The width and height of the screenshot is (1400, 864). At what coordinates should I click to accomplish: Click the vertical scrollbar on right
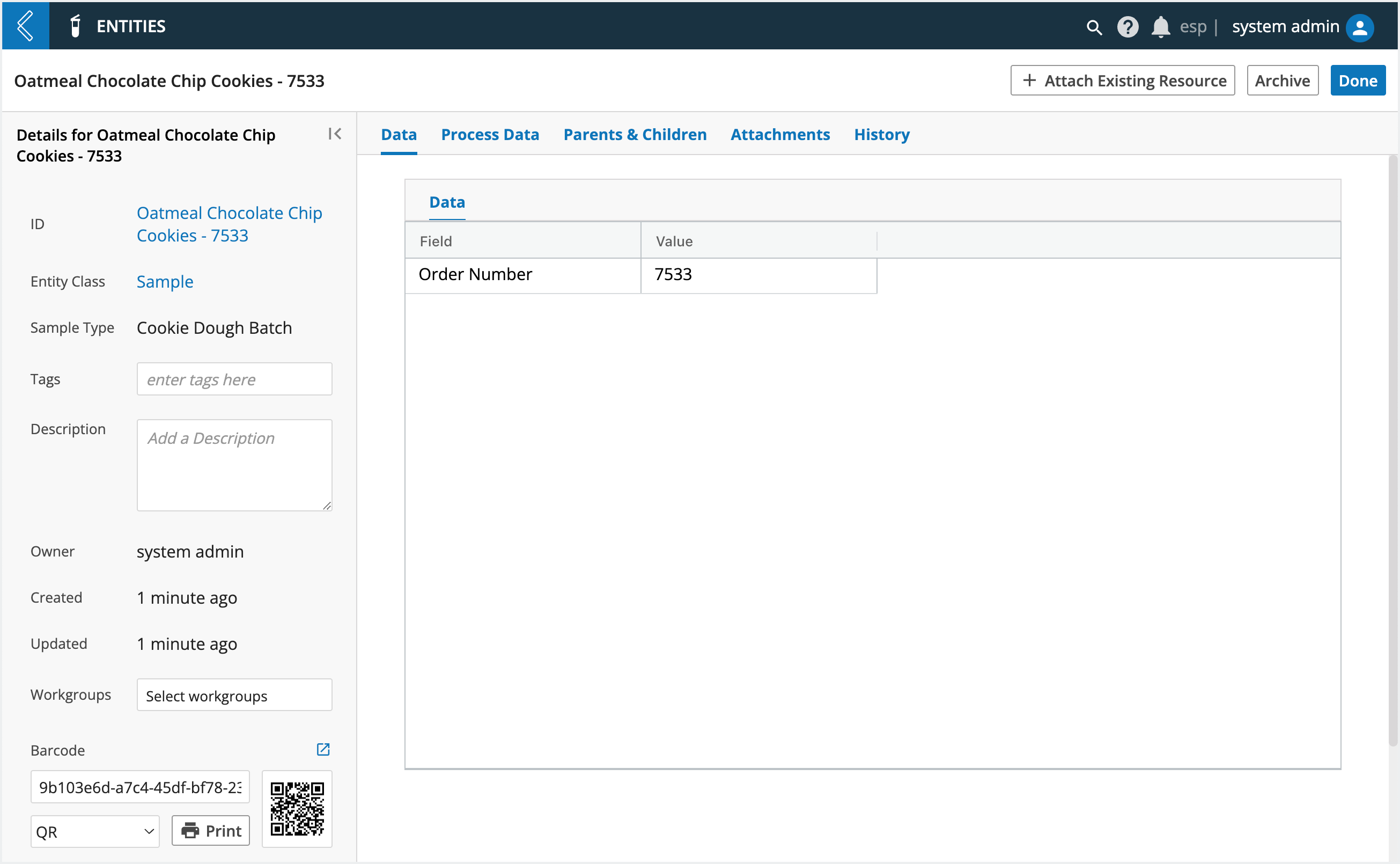1393,451
